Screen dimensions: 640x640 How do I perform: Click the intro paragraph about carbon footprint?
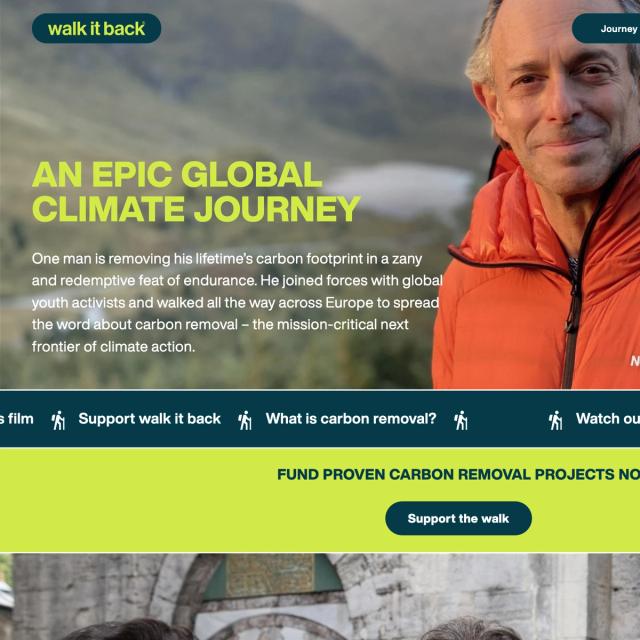click(237, 302)
